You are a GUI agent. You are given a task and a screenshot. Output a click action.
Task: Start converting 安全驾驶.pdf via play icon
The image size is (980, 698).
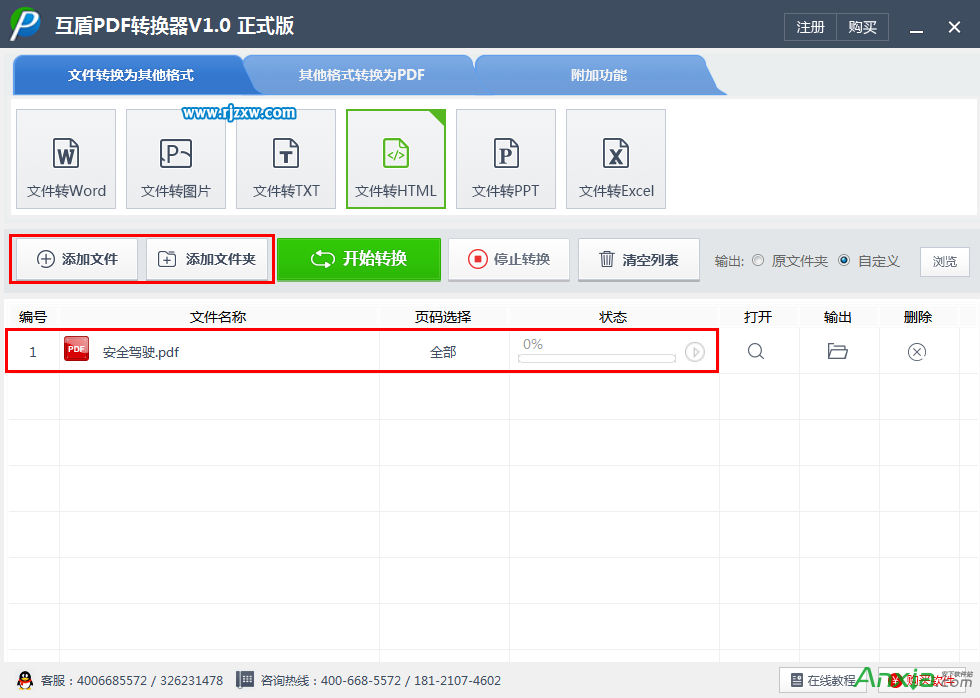tap(695, 352)
